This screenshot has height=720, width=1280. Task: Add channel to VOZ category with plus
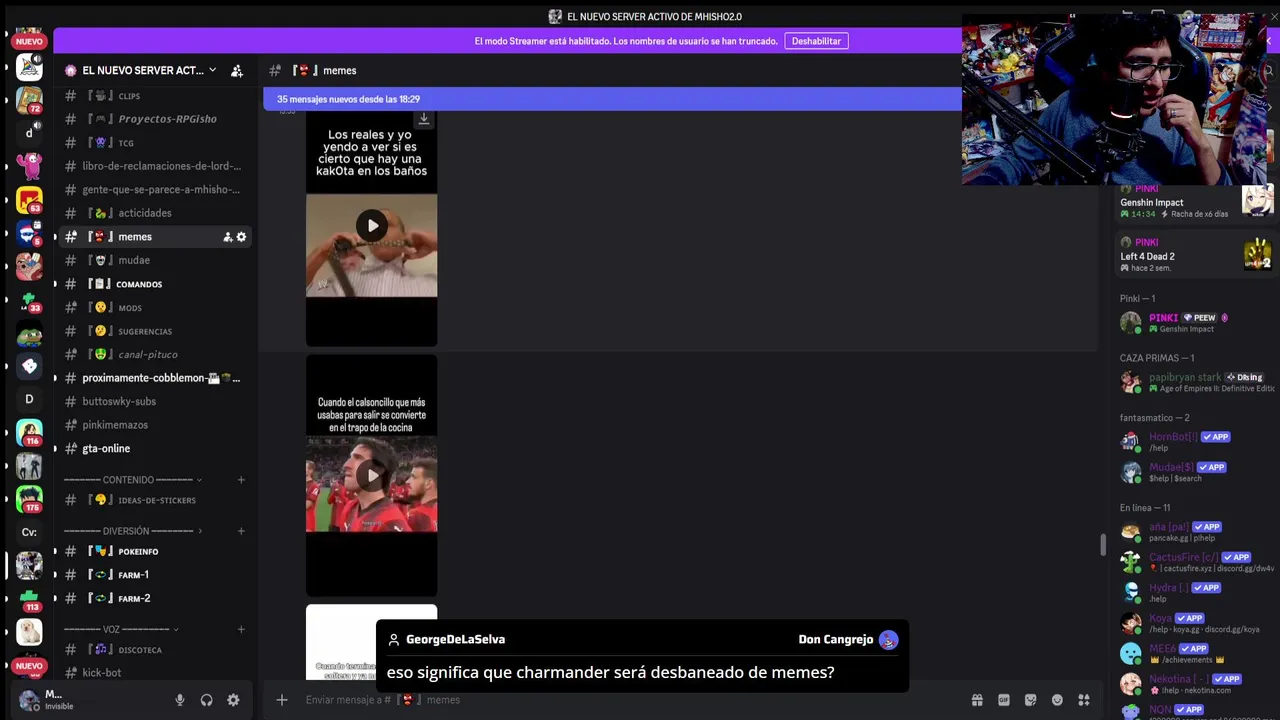tap(241, 630)
